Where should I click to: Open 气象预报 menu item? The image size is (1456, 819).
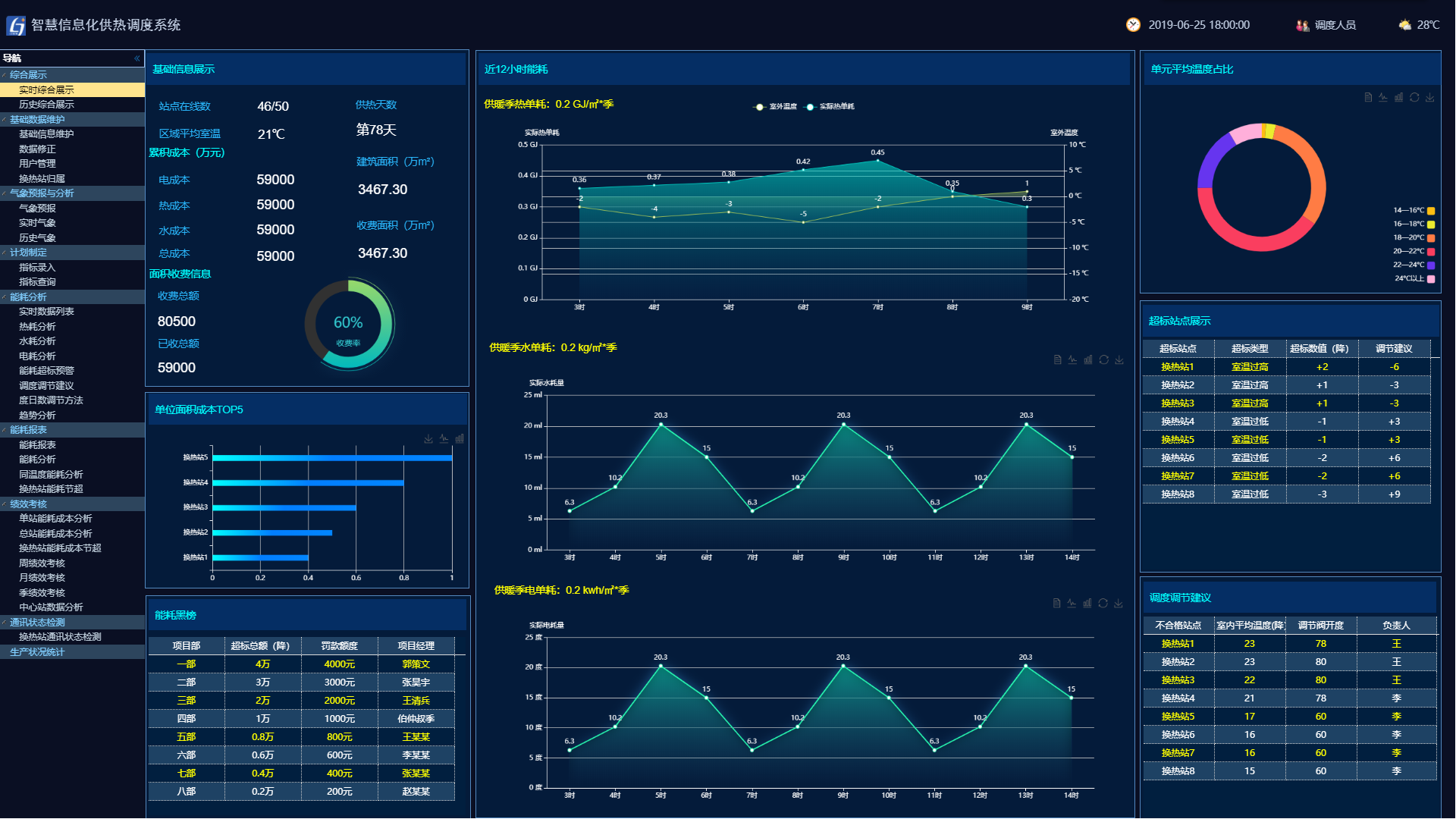[72, 209]
